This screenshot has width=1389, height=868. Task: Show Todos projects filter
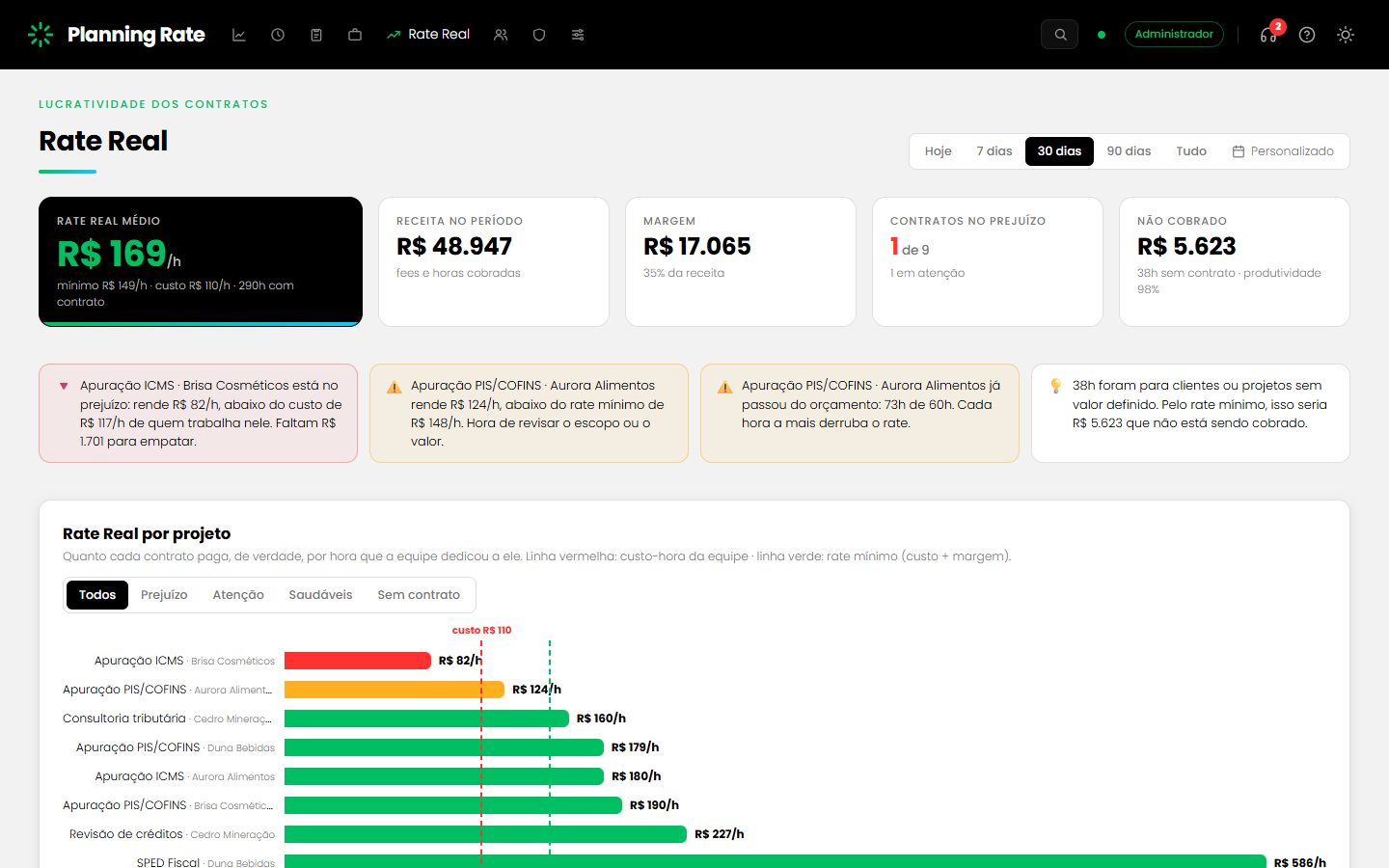[97, 595]
